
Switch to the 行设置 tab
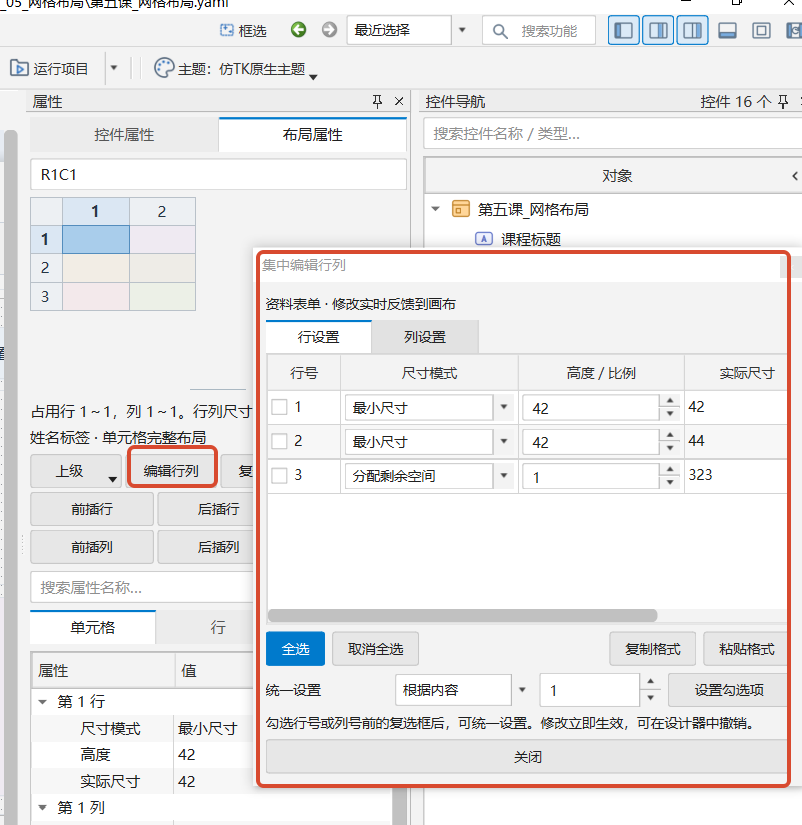(318, 337)
